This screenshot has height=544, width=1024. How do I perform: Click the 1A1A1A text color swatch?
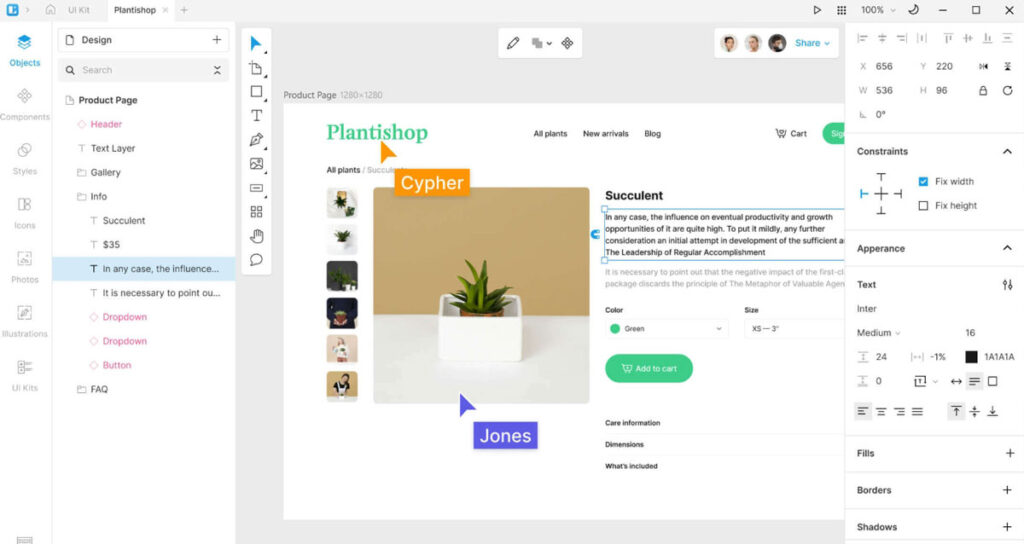[x=971, y=357]
